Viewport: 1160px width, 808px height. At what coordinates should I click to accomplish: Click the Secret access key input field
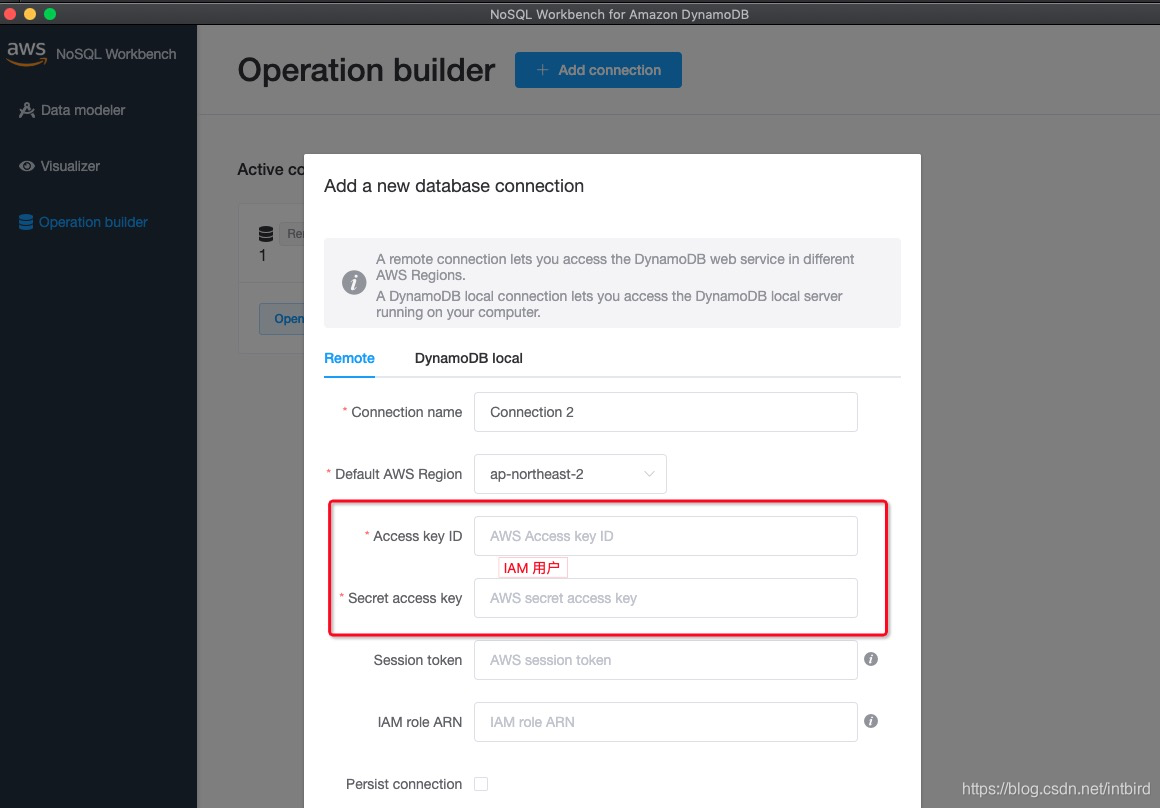click(x=665, y=598)
